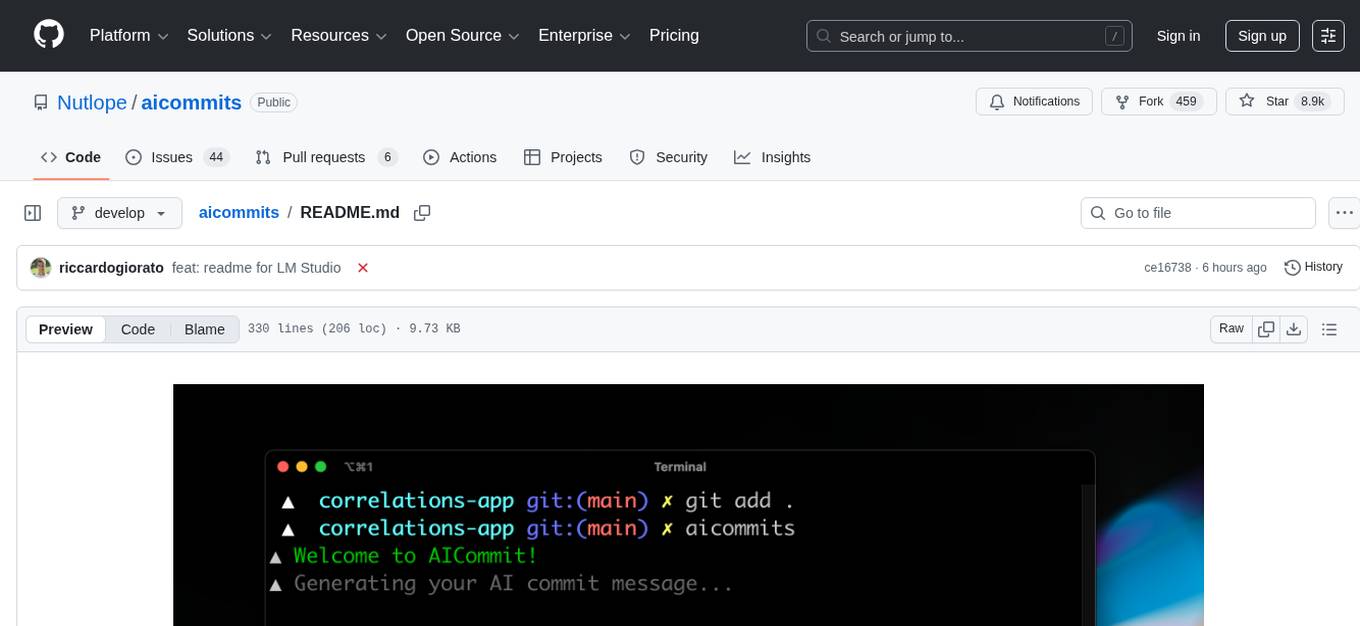Download the raw README file
Viewport: 1360px width, 626px height.
click(1294, 329)
